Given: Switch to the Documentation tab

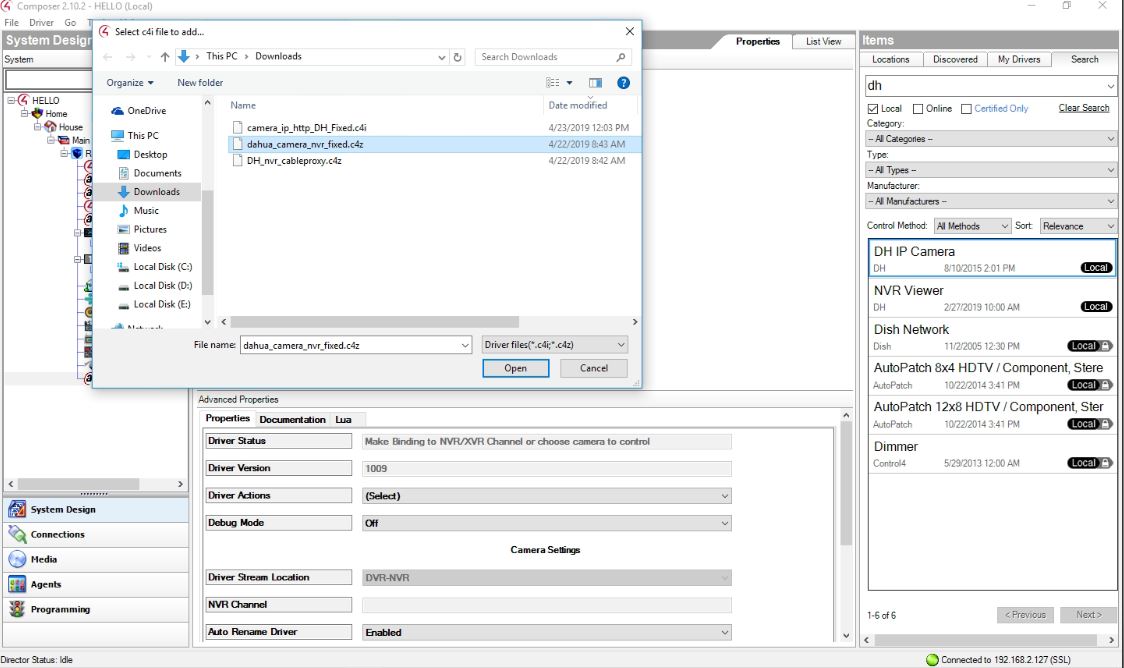Looking at the screenshot, I should click(x=292, y=419).
